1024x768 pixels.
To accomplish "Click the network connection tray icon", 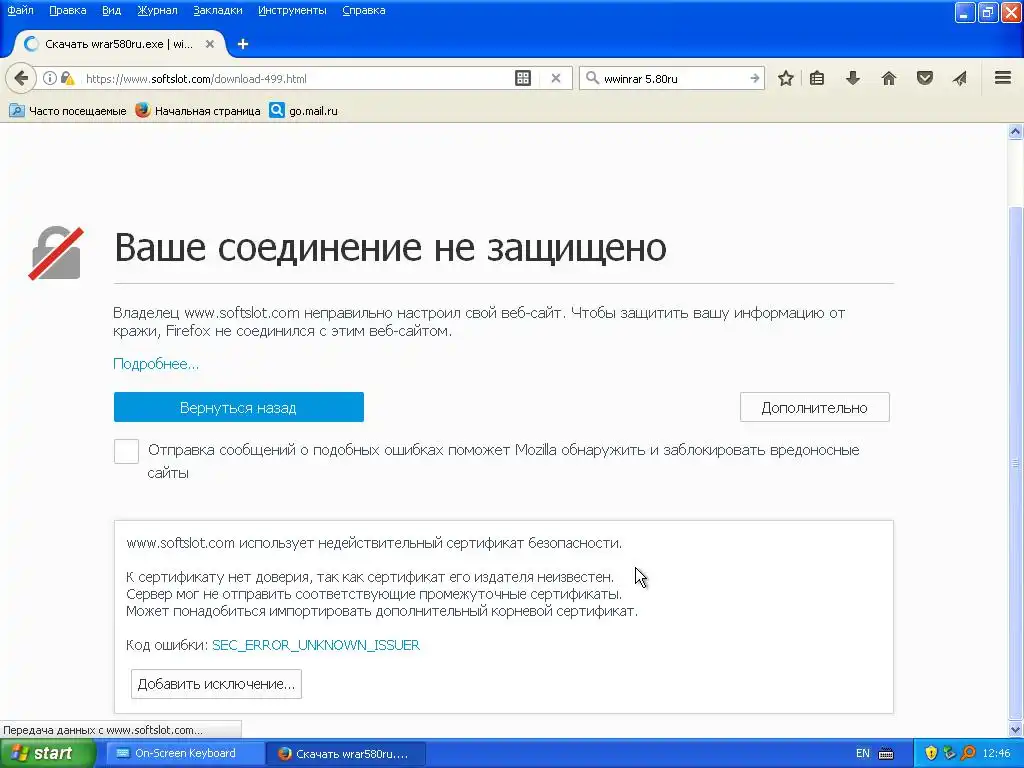I will (950, 754).
